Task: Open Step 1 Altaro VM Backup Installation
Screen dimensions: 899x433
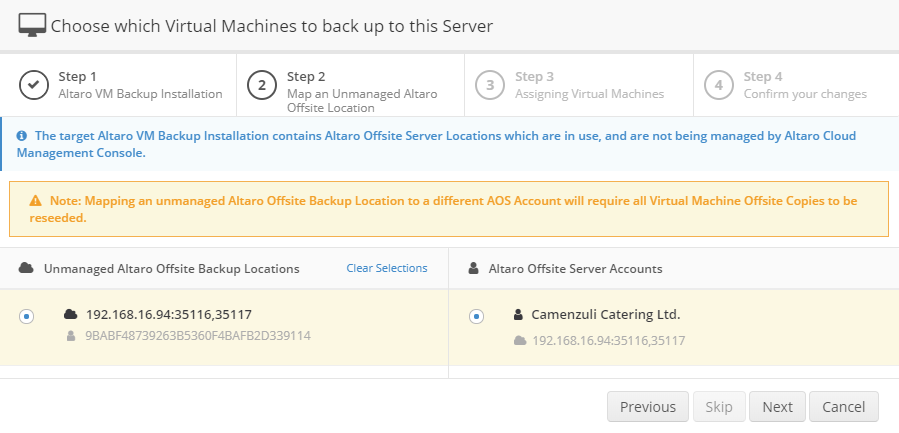Action: pyautogui.click(x=140, y=85)
